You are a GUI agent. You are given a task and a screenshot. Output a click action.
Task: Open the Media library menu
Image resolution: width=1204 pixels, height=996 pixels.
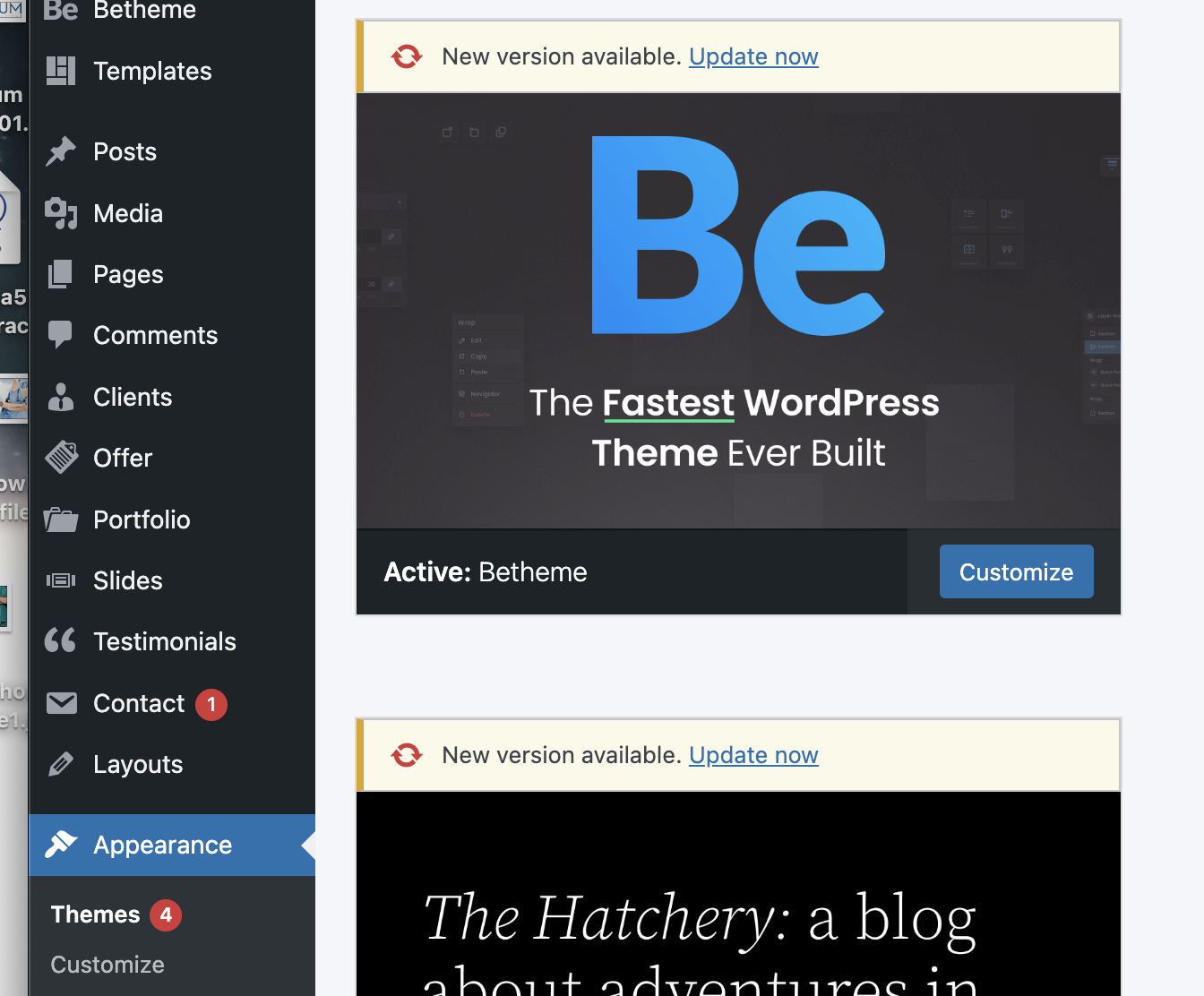click(172, 213)
